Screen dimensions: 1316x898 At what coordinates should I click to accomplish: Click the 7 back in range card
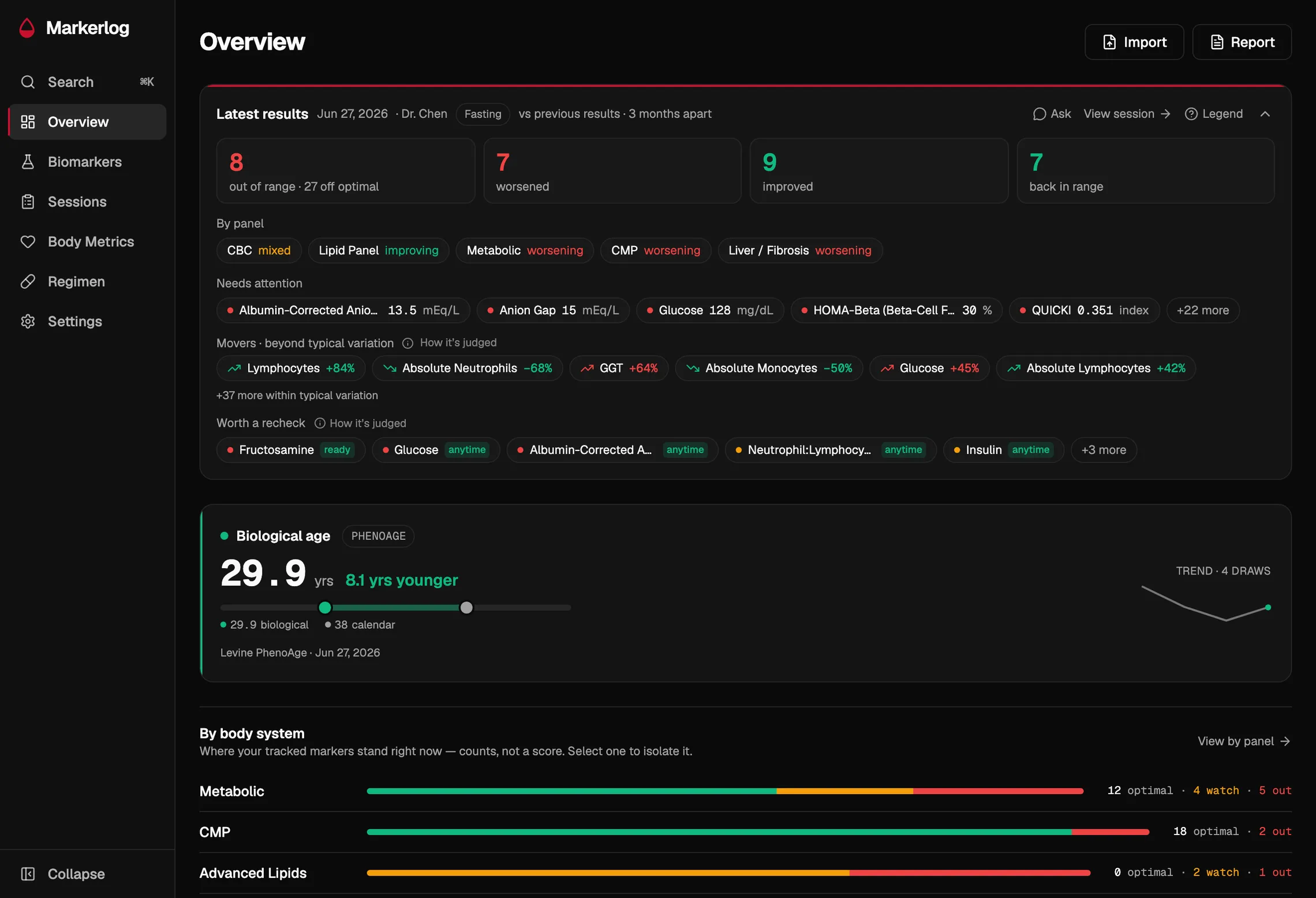click(1145, 171)
